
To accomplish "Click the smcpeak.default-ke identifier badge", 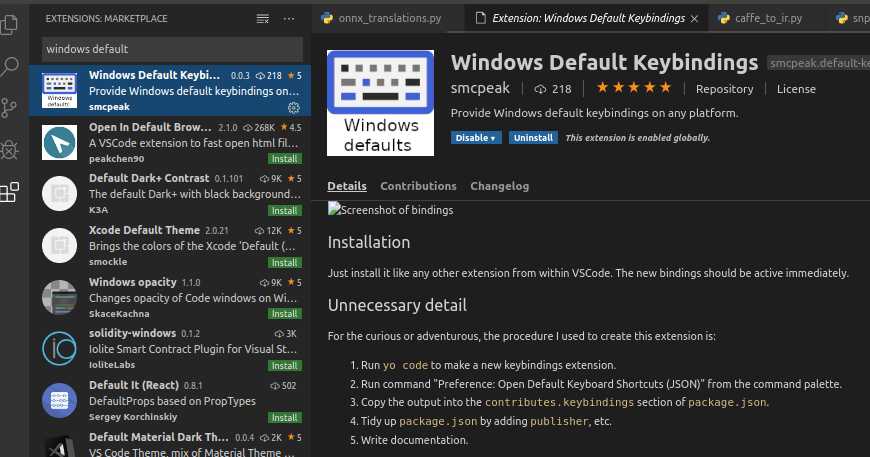I will pos(818,63).
